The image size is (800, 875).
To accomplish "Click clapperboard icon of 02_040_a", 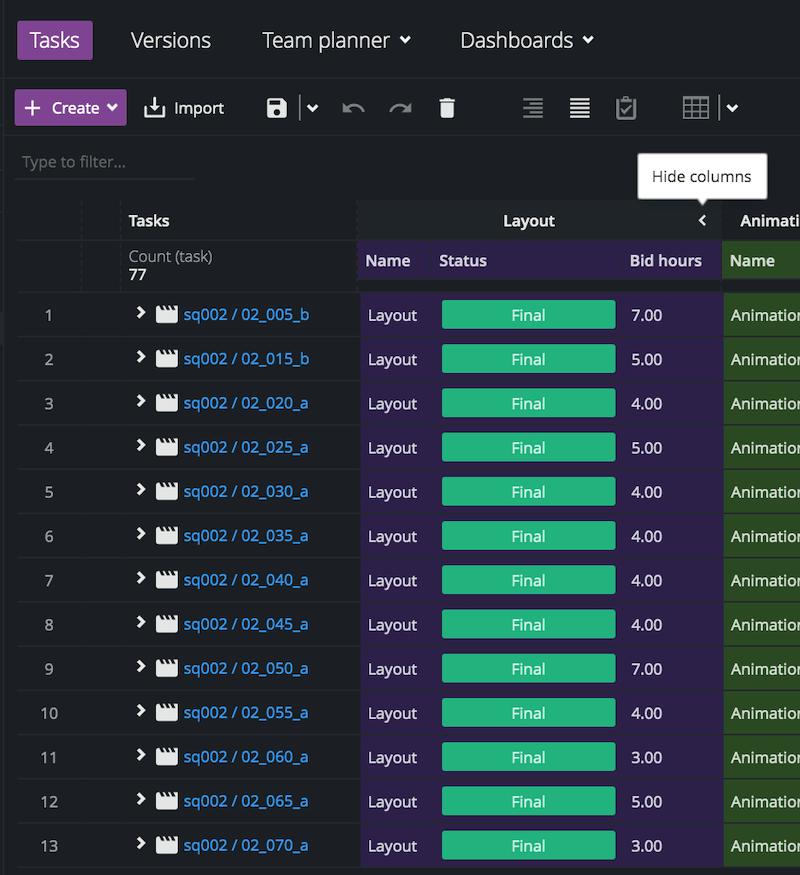I will (x=166, y=579).
